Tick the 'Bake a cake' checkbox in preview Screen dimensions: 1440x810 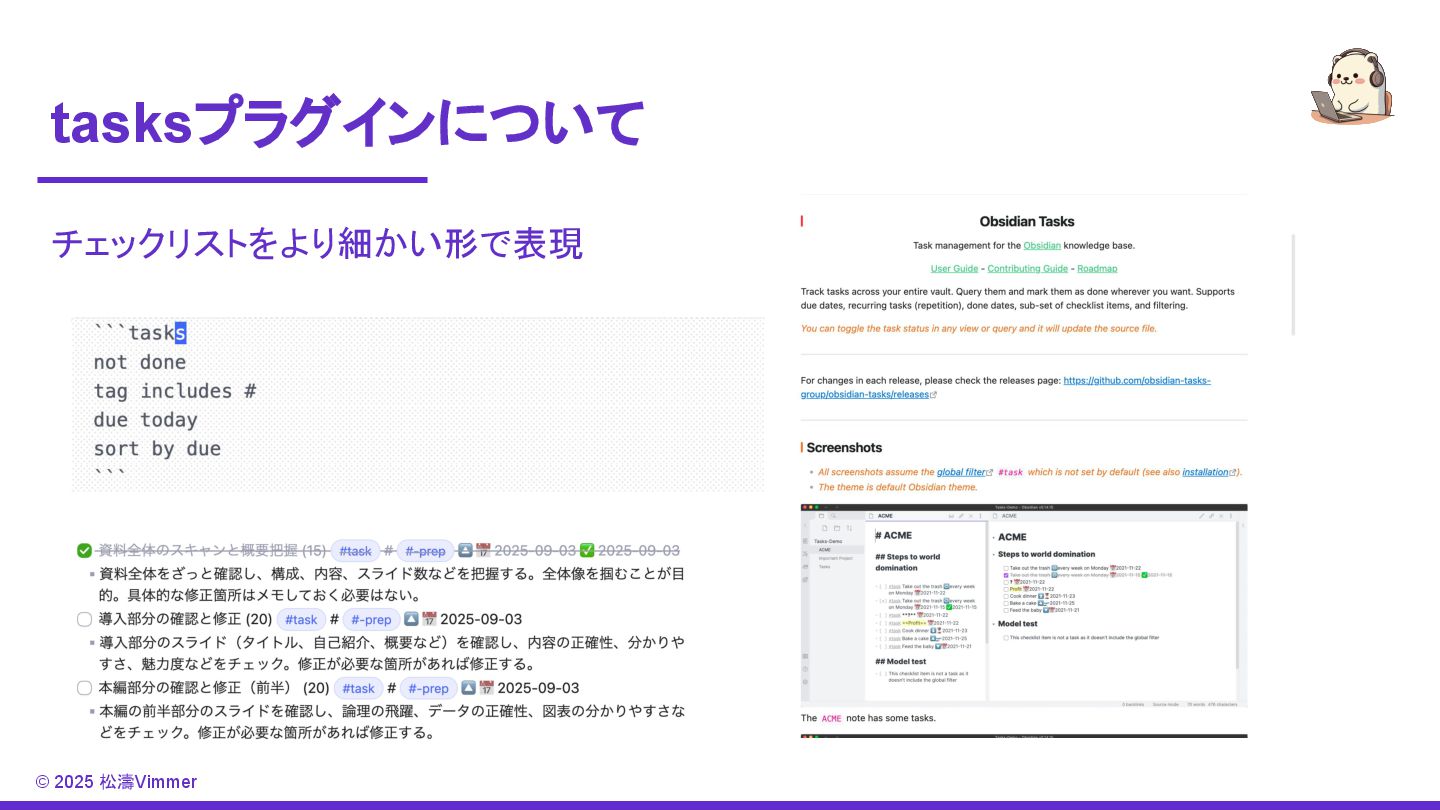pyautogui.click(x=1006, y=603)
